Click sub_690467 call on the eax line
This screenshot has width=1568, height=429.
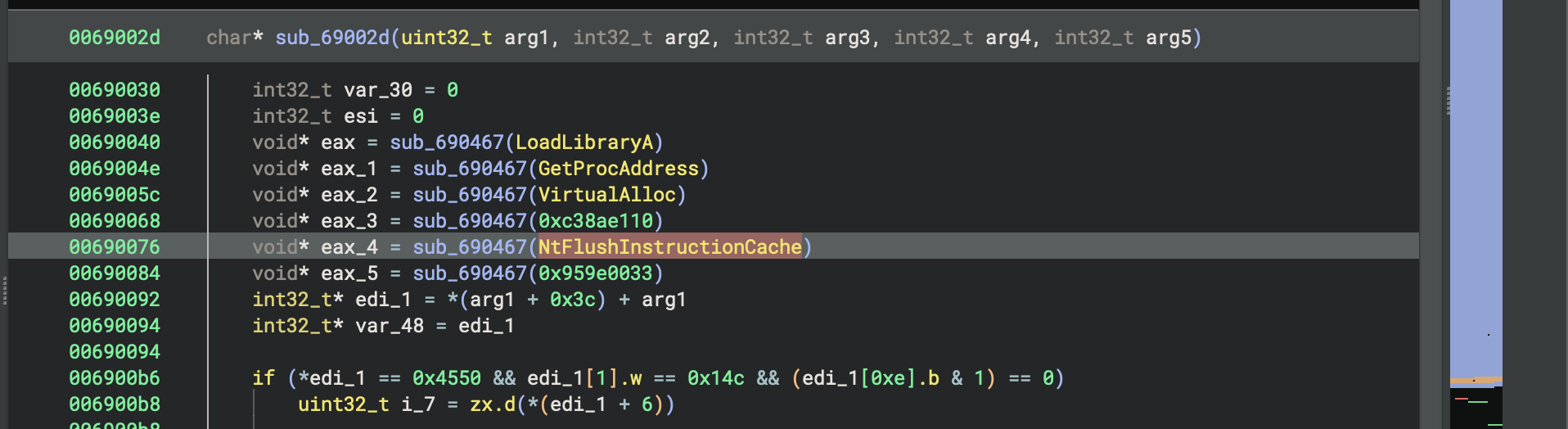[x=447, y=142]
